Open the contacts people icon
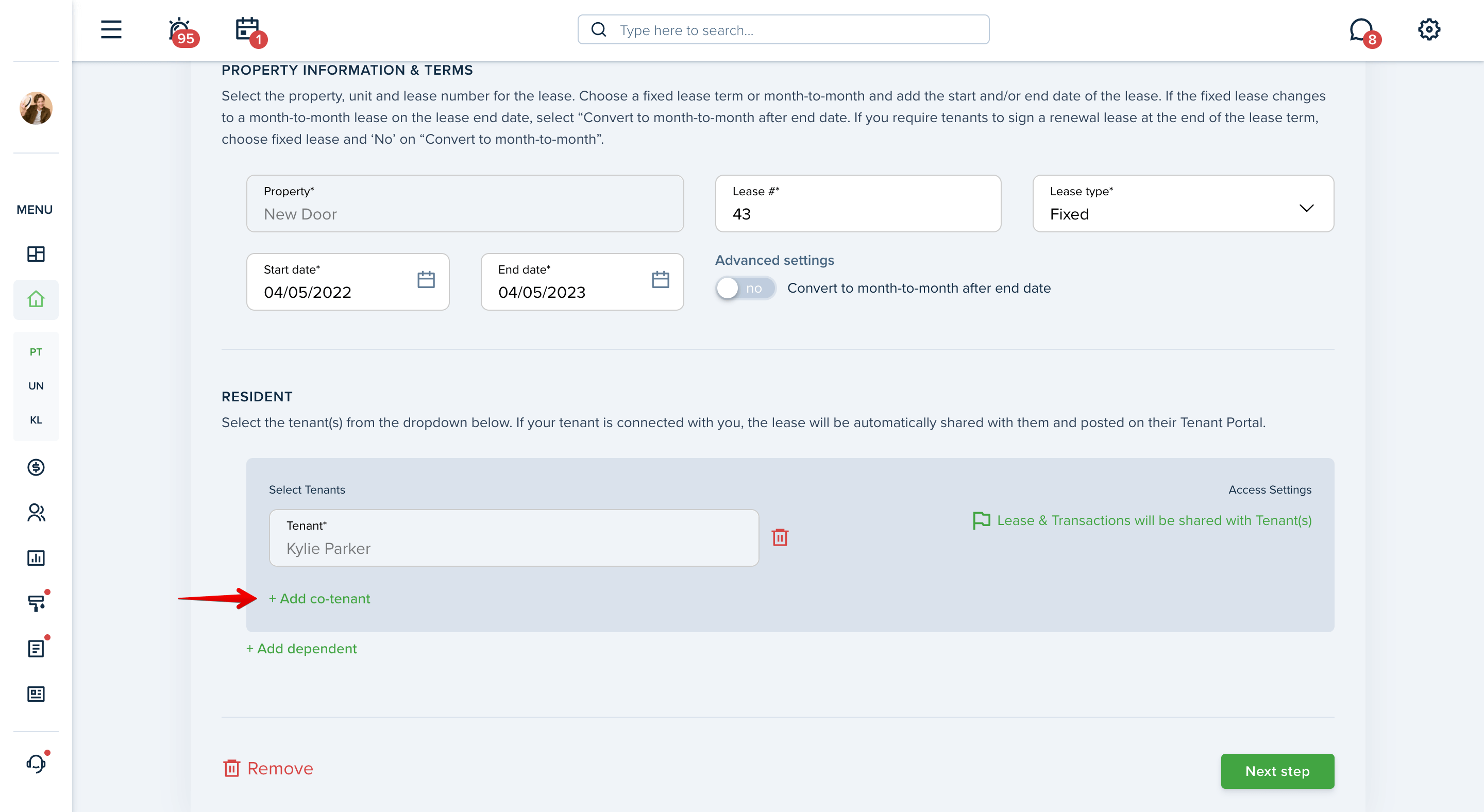The width and height of the screenshot is (1484, 812). (36, 513)
